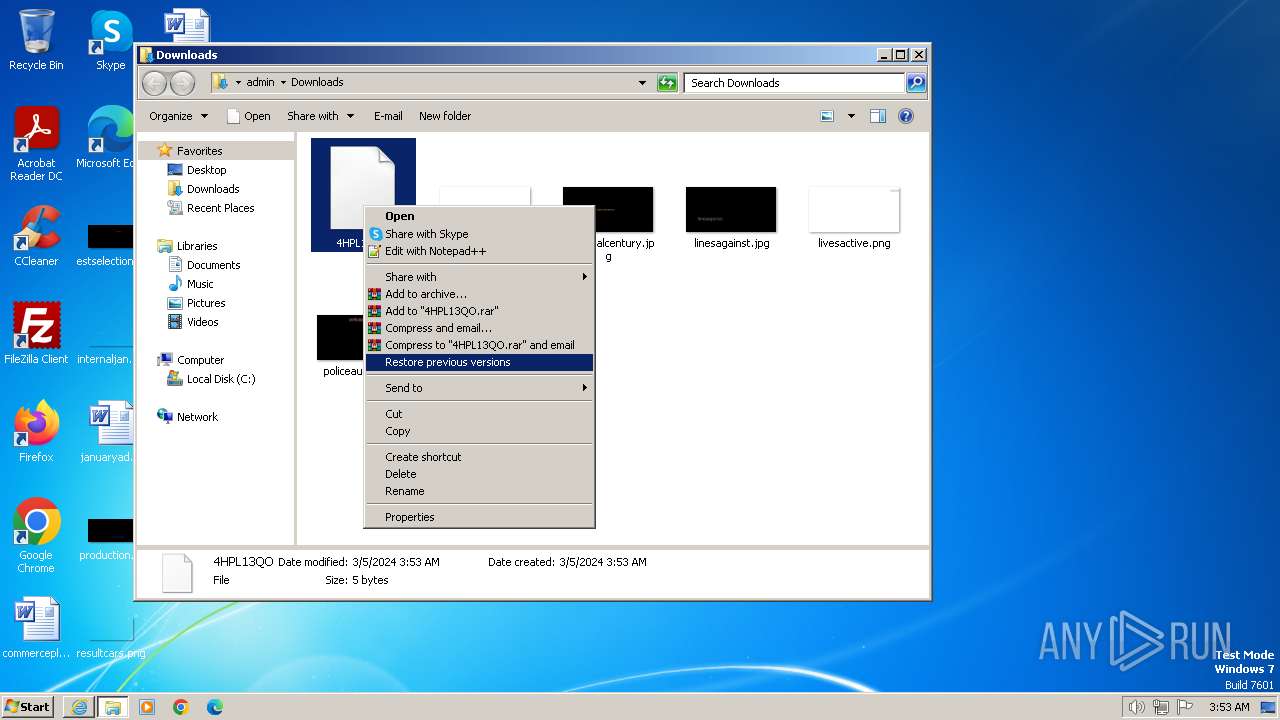Click the Action Center flag icon
The height and width of the screenshot is (720, 1280).
point(1185,707)
